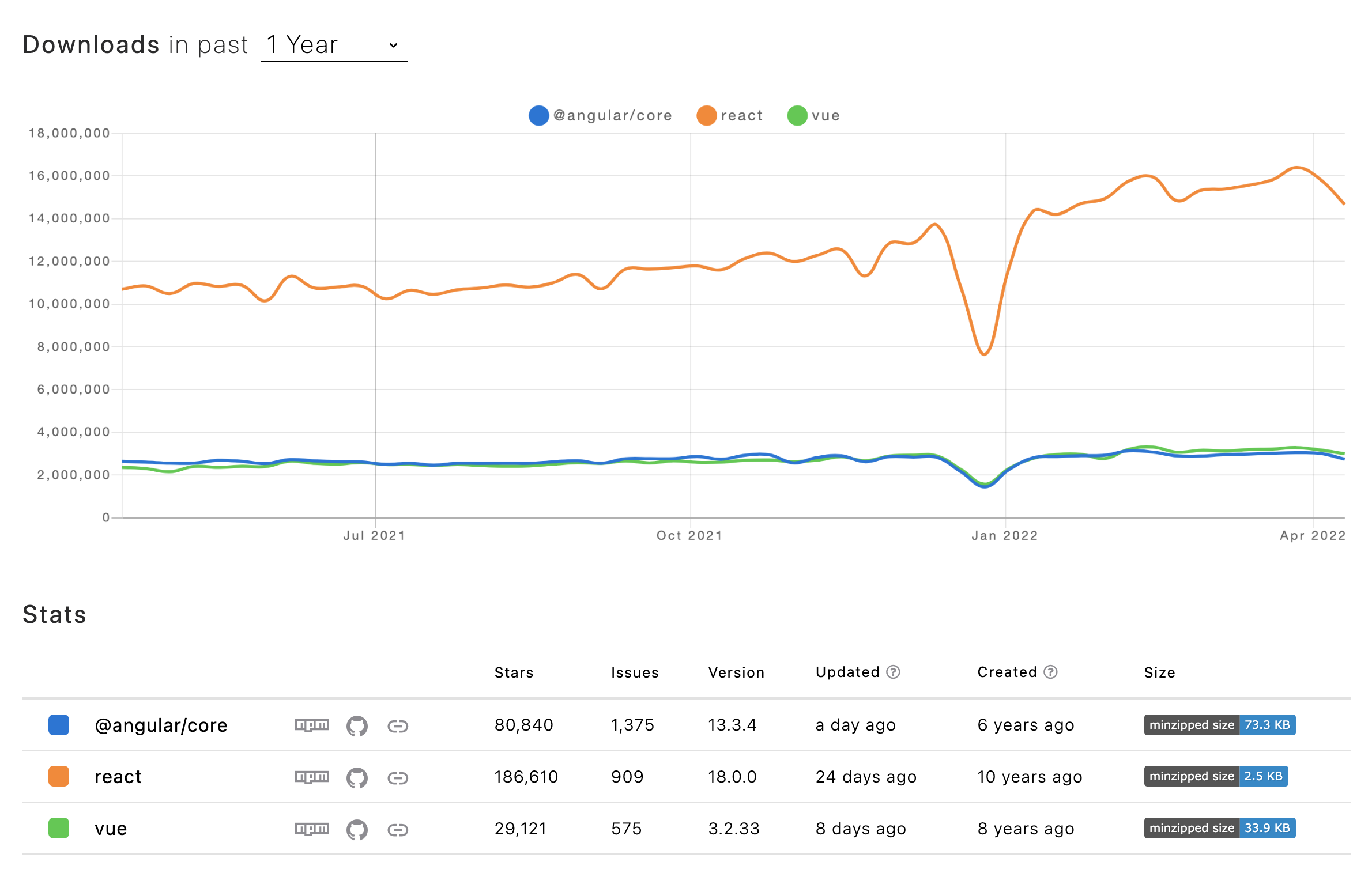Click the '10 years ago' created value

tap(1030, 777)
